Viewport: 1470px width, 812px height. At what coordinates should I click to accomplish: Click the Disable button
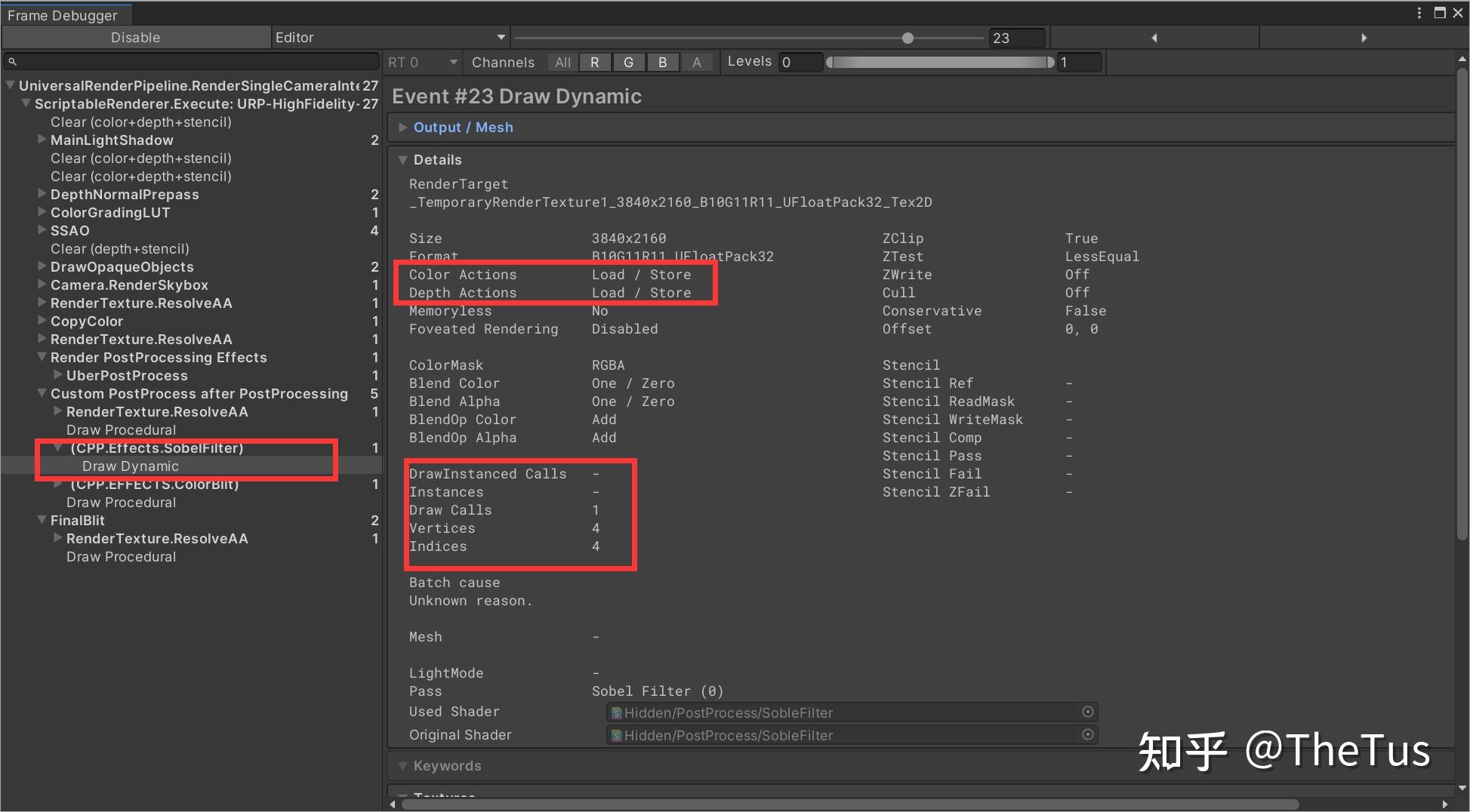click(x=136, y=37)
